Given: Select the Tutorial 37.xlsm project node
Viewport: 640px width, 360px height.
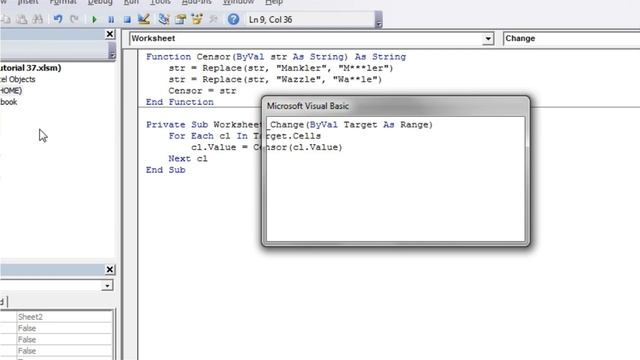Looking at the screenshot, I should coord(30,68).
